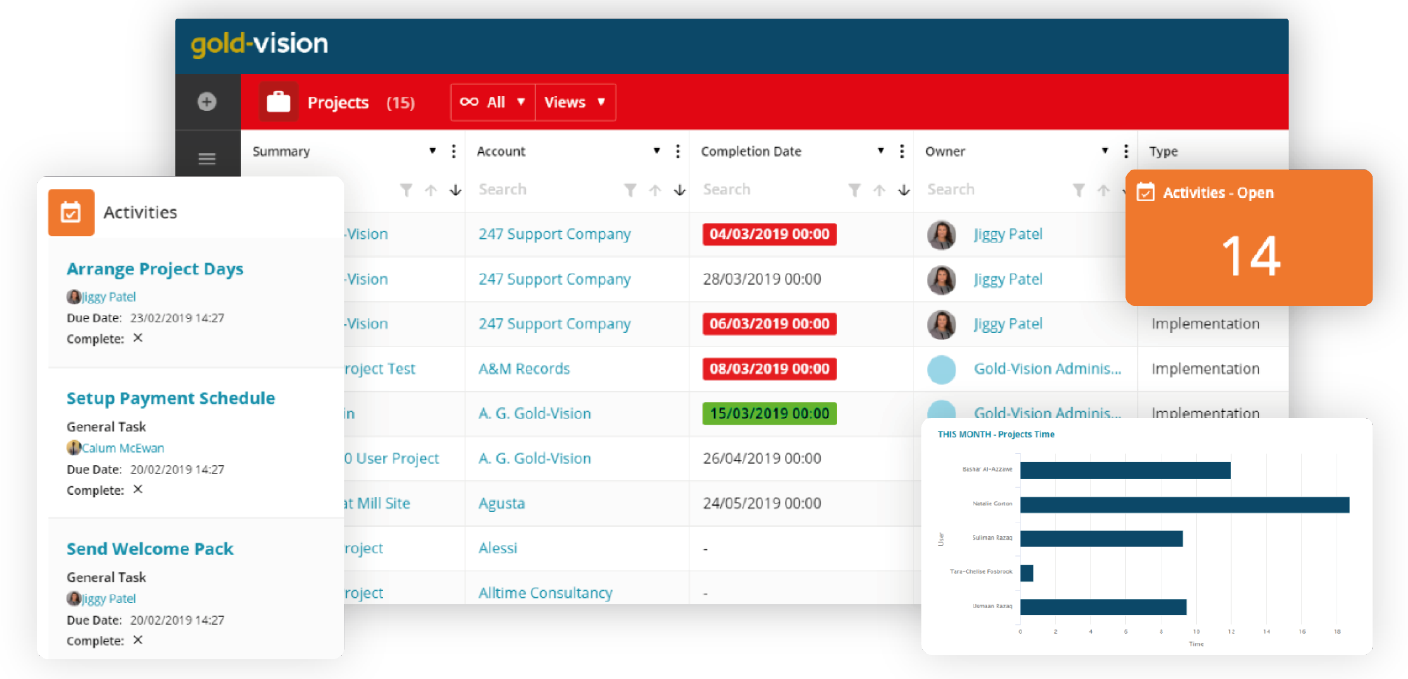Image resolution: width=1408 pixels, height=679 pixels.
Task: Click Implementation type in A&M Records row
Action: point(1205,369)
